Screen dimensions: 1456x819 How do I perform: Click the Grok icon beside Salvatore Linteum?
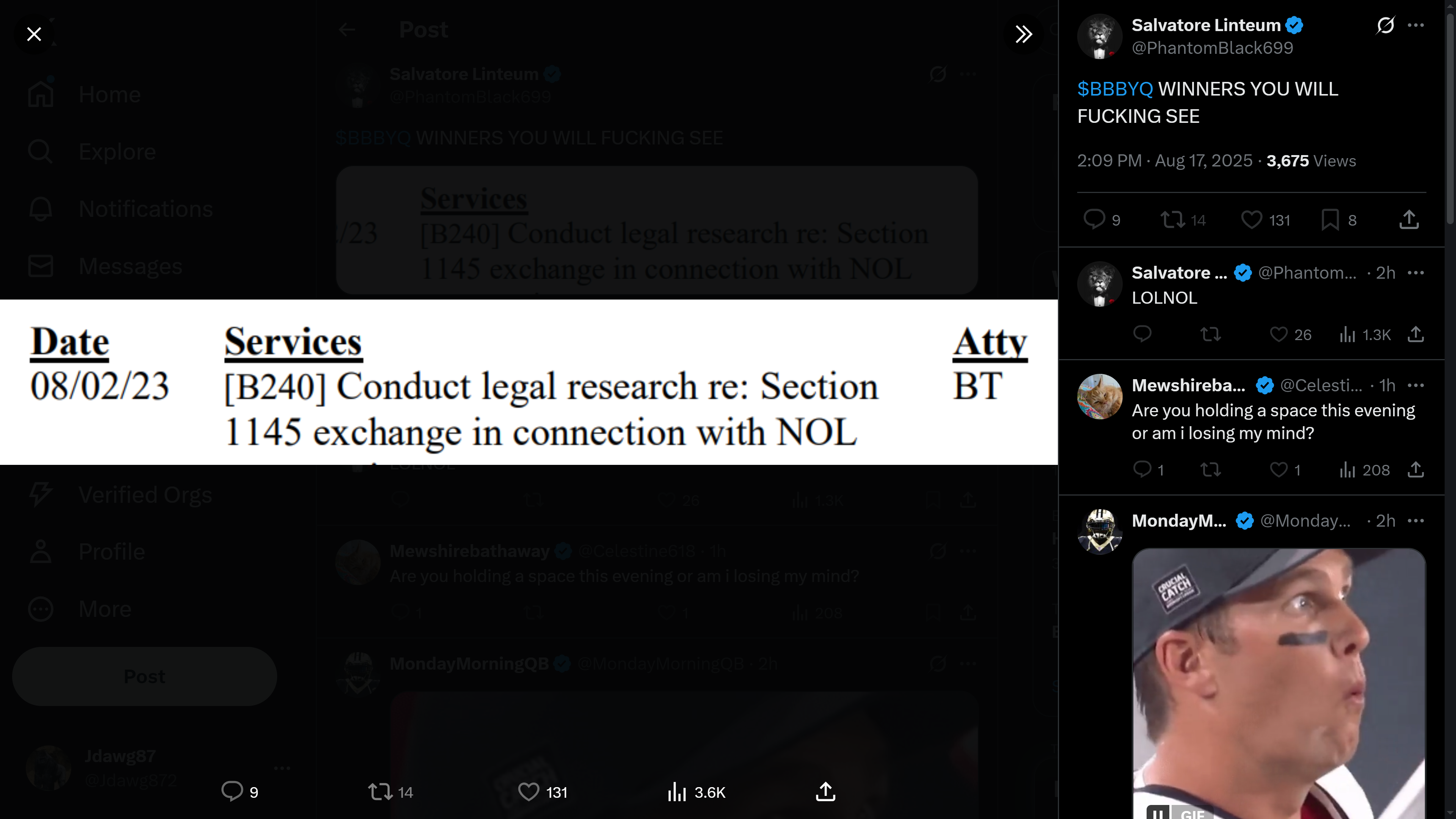point(1385,25)
